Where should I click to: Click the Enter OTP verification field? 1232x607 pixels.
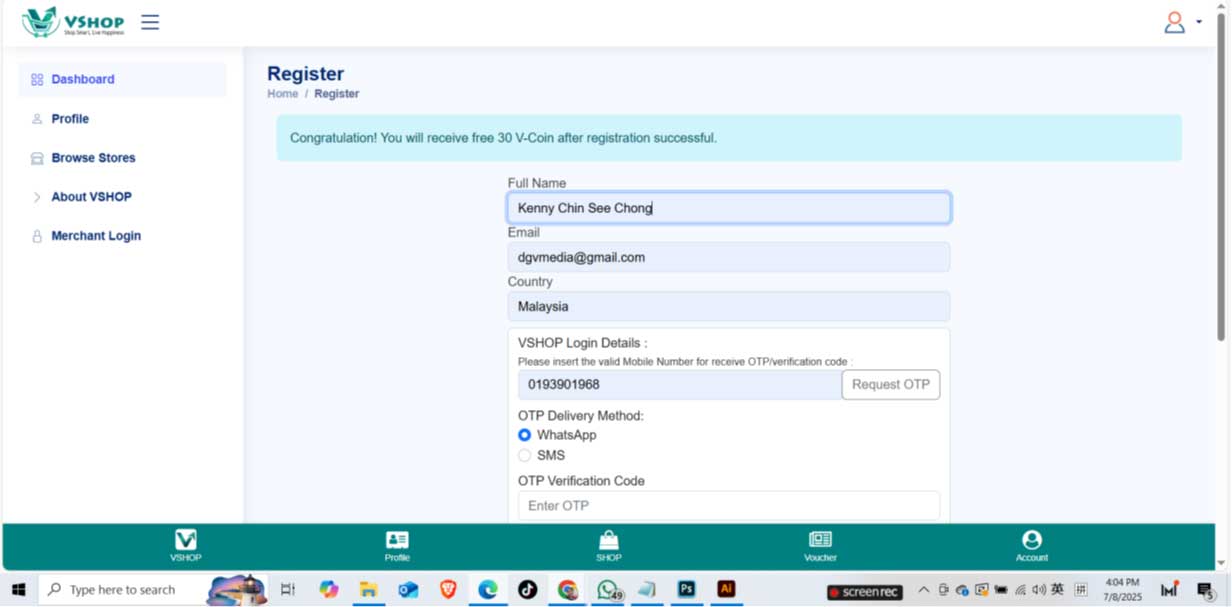pos(729,505)
